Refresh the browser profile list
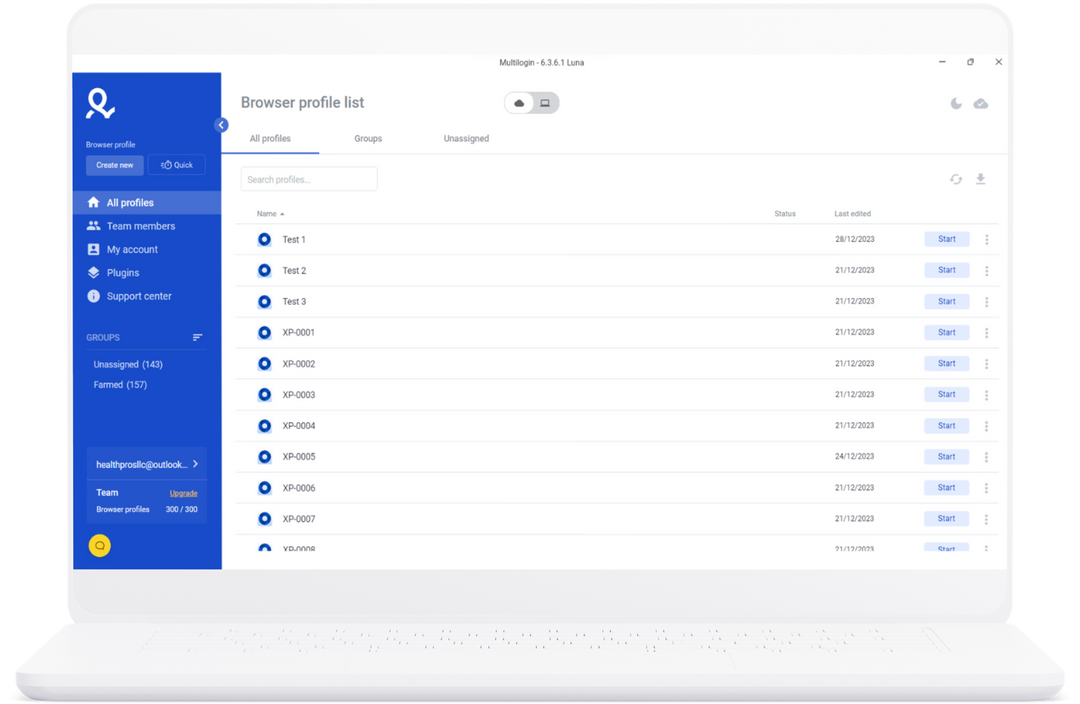Image resolution: width=1080 pixels, height=704 pixels. (956, 179)
